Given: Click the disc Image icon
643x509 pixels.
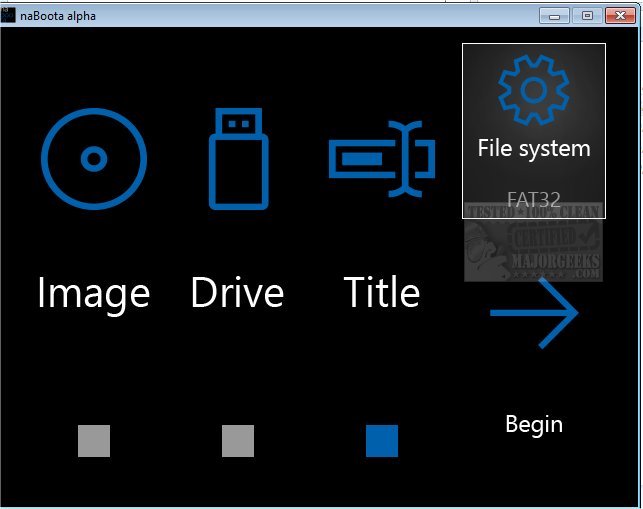Looking at the screenshot, I should tap(94, 159).
